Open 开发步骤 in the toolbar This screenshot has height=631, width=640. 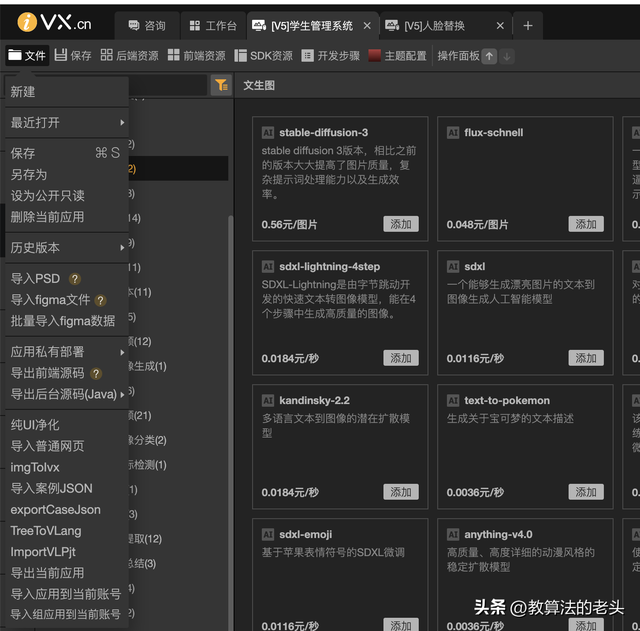(x=331, y=55)
